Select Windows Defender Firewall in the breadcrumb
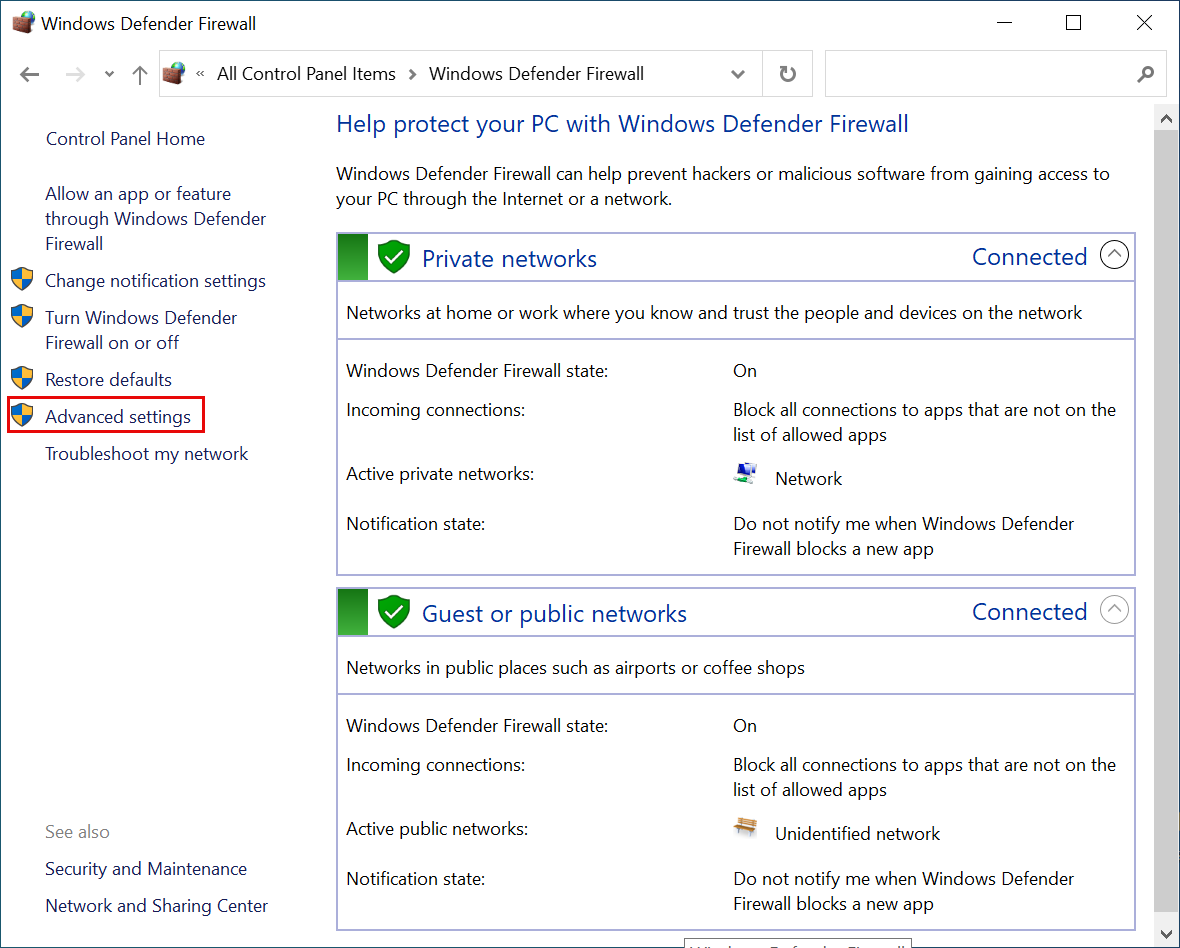The width and height of the screenshot is (1180, 948). pyautogui.click(x=536, y=73)
